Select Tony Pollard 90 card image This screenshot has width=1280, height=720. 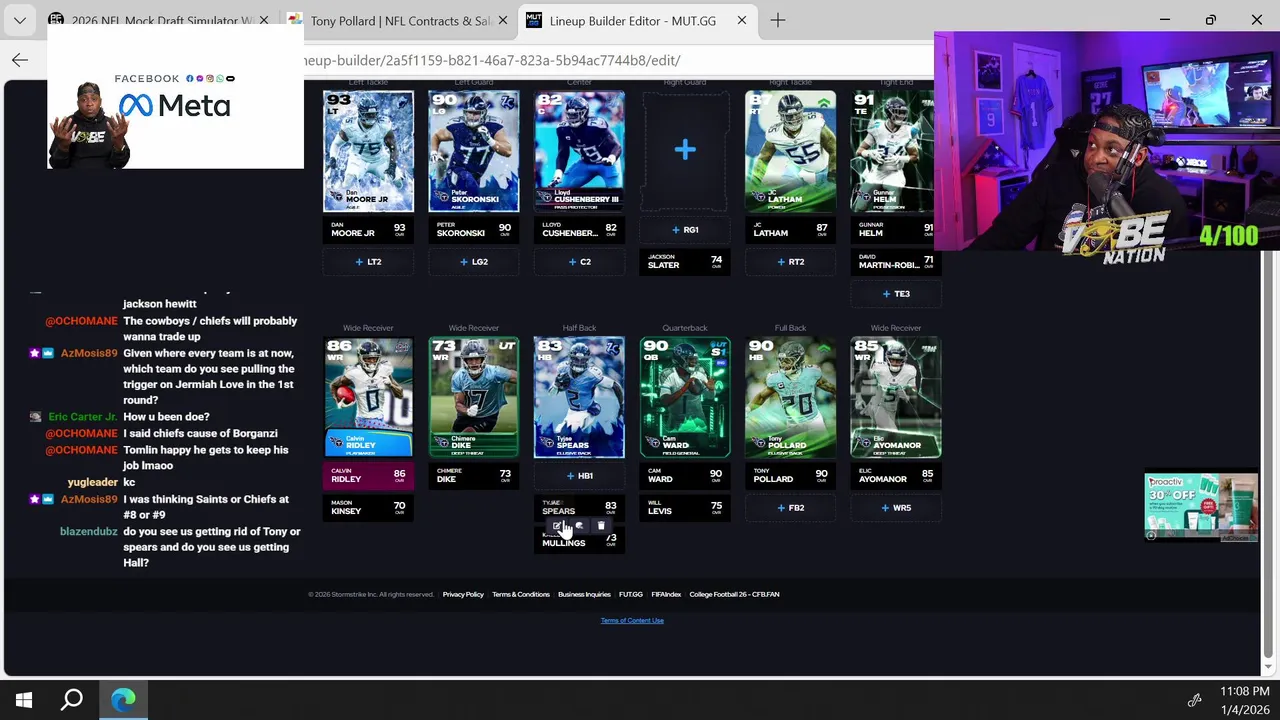790,397
